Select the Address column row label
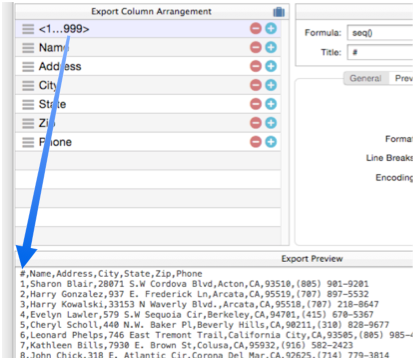415x360 pixels. (x=60, y=66)
